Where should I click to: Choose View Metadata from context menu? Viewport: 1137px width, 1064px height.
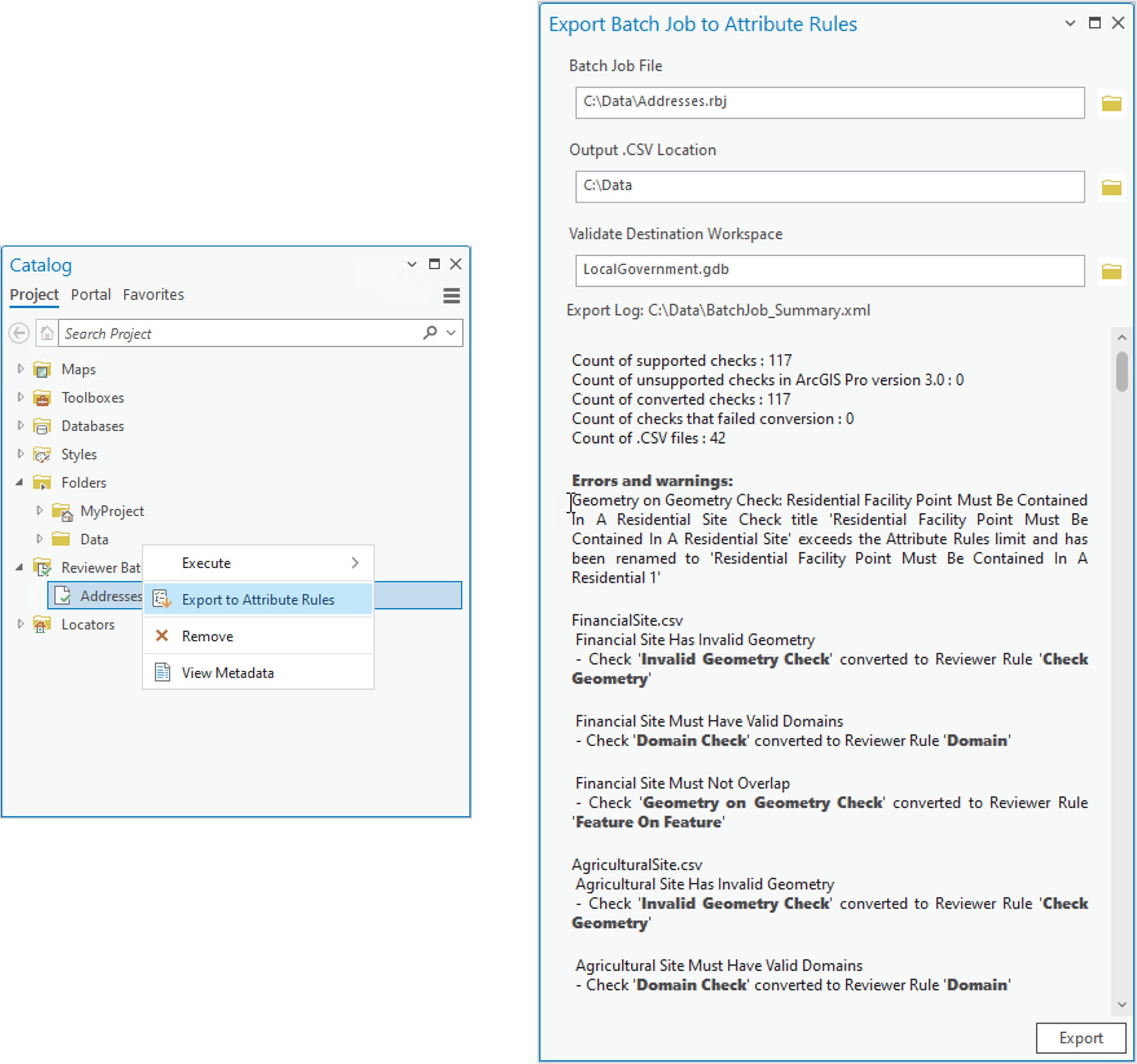[258, 672]
